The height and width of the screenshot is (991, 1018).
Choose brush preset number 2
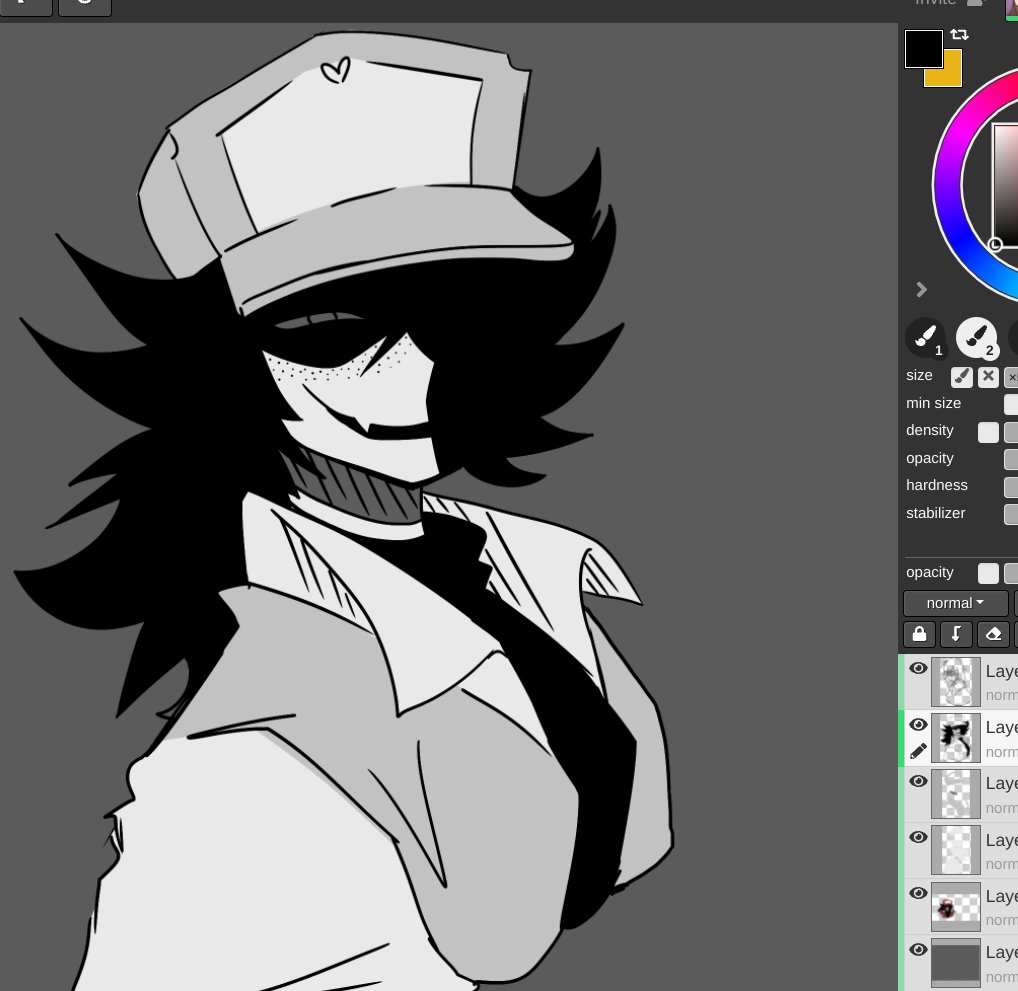[x=976, y=337]
